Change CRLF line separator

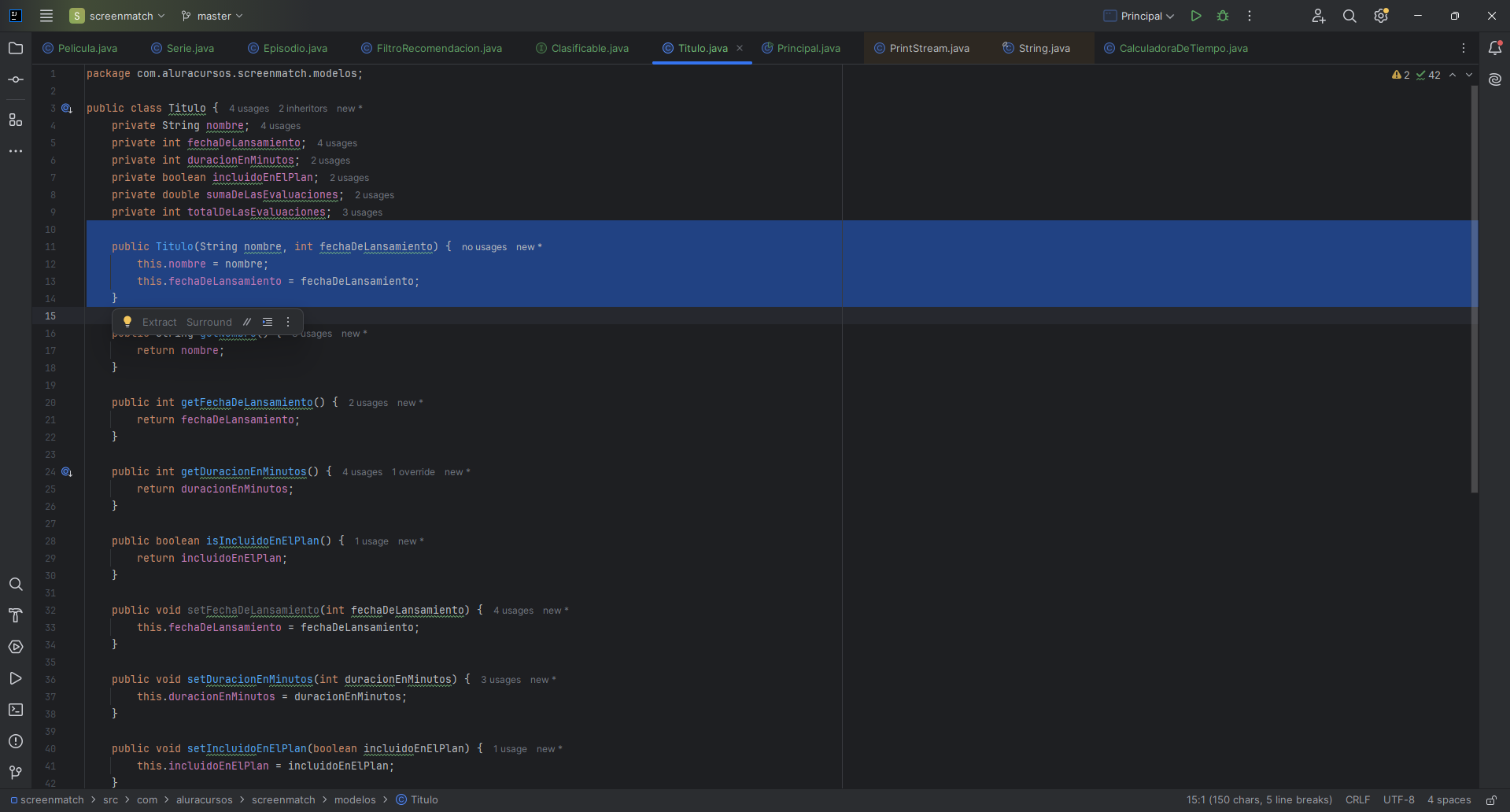click(1357, 799)
